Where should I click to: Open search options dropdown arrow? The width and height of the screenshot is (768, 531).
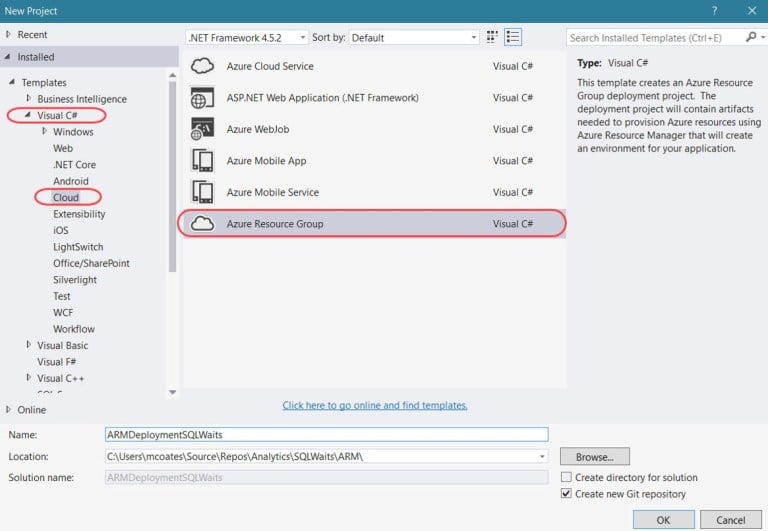pyautogui.click(x=763, y=37)
